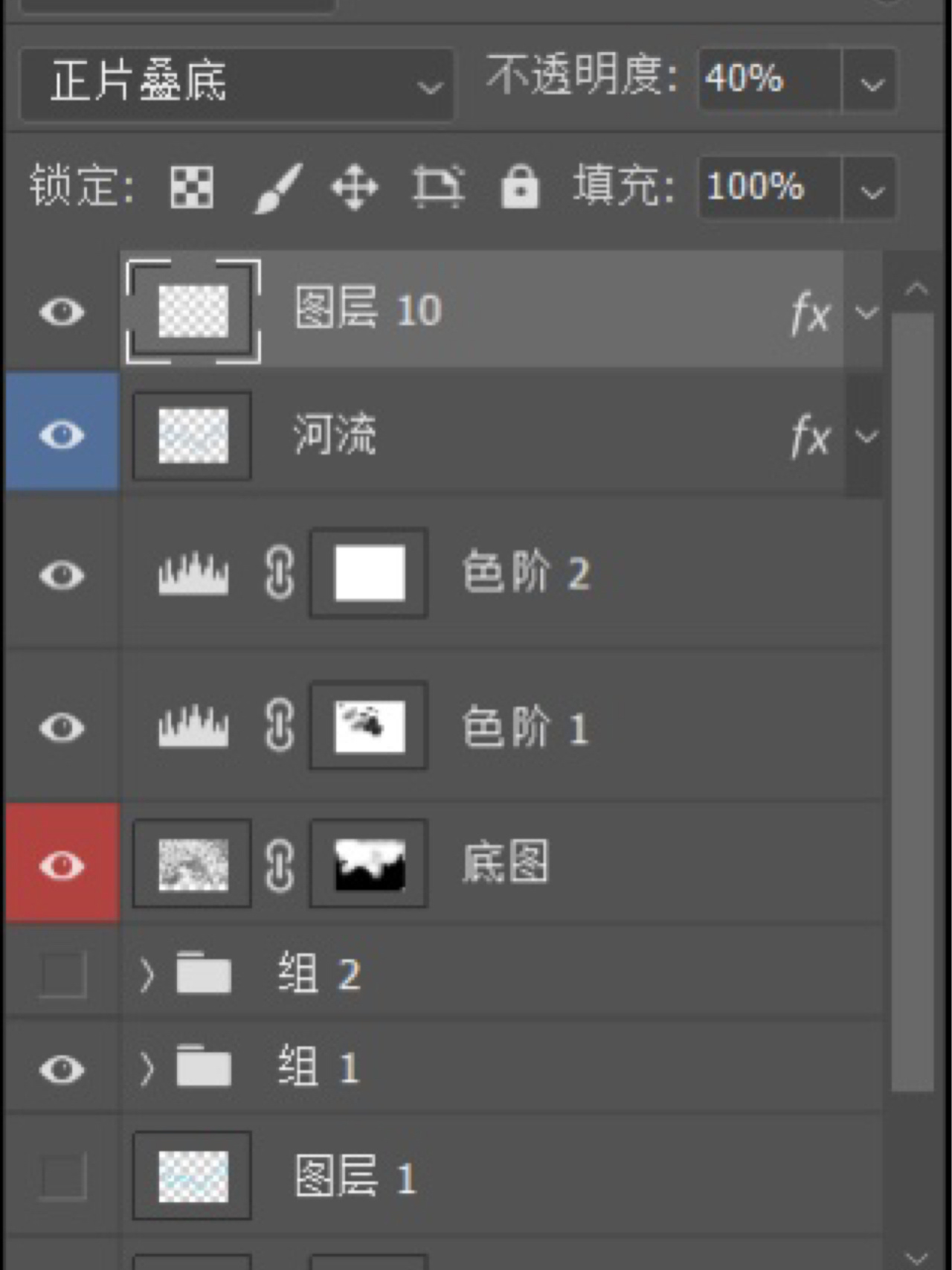Toggle mask link chain on 底图
This screenshot has height=1270, width=952.
(x=280, y=865)
